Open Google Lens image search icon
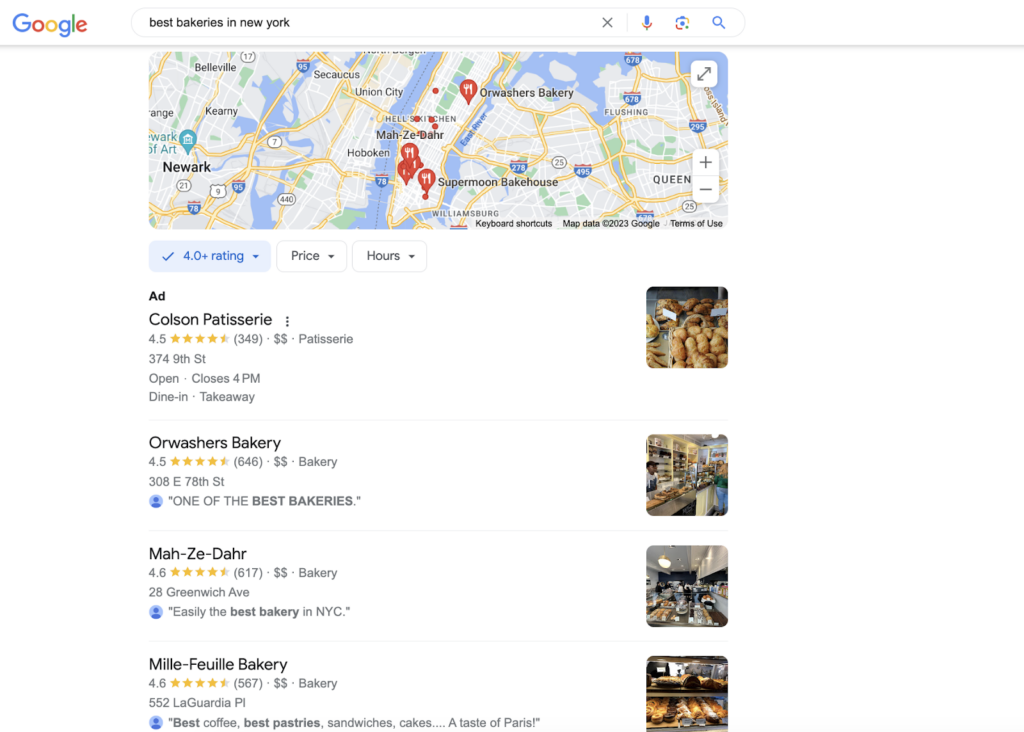 [x=682, y=23]
